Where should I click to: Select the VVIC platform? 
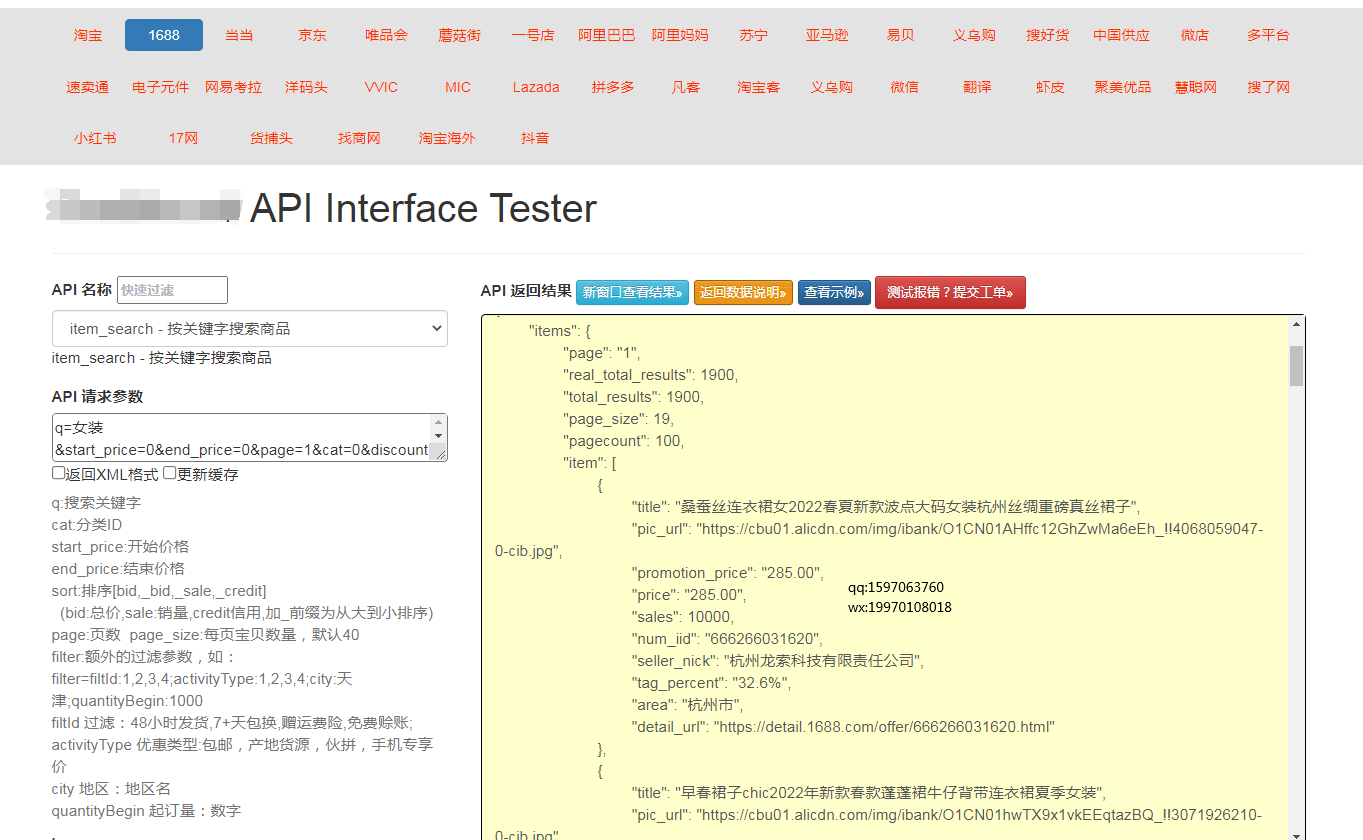(381, 87)
